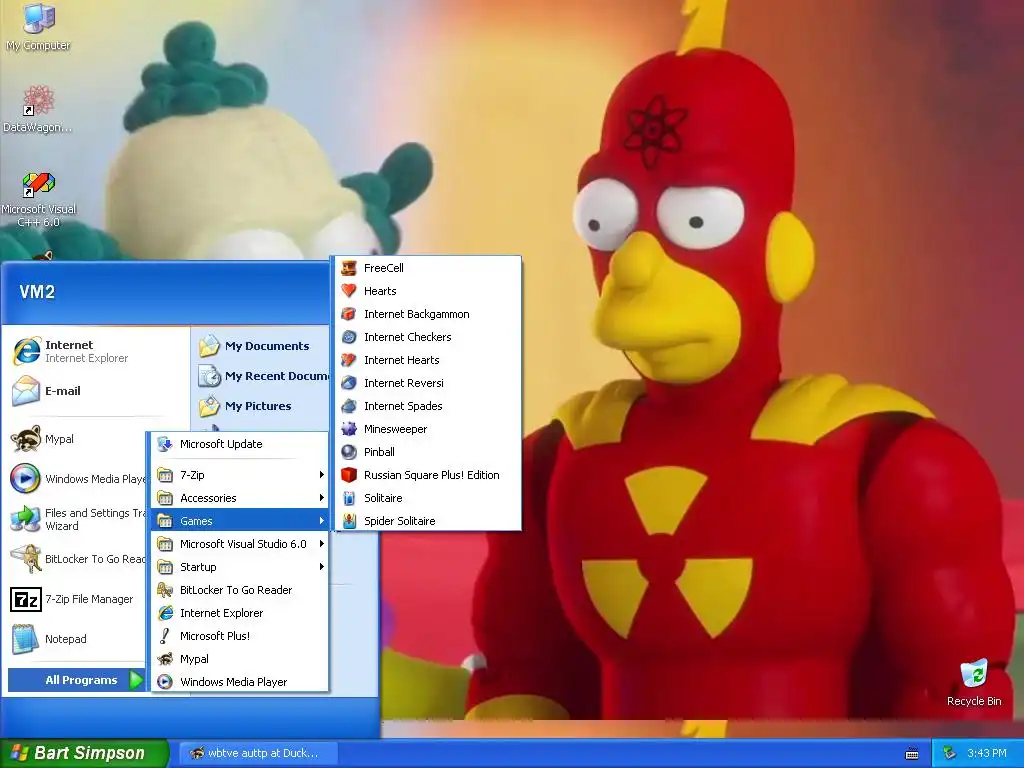Launch Hearts game
Screen dimensions: 1024x768
tap(427, 291)
